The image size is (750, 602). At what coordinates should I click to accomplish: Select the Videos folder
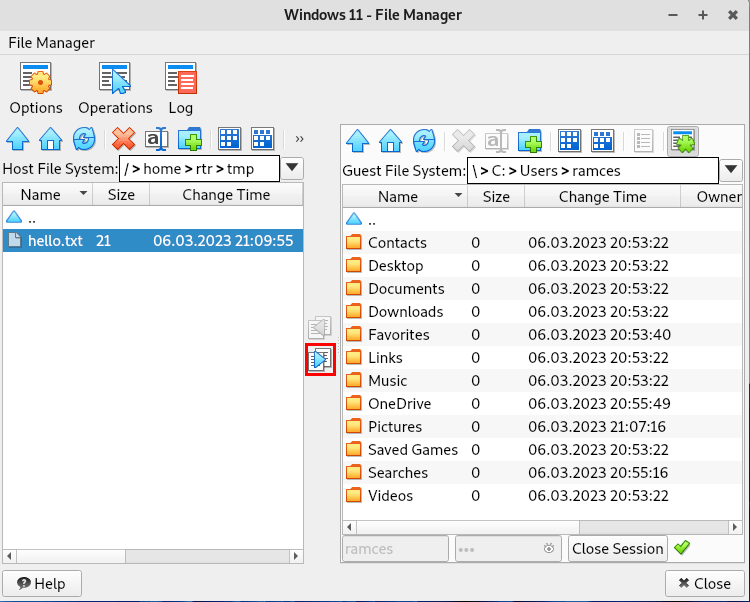pos(542,495)
